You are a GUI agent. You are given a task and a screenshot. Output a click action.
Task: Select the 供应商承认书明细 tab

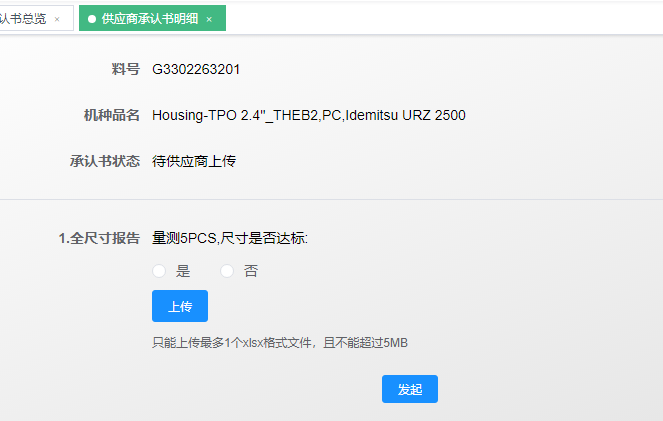pyautogui.click(x=149, y=19)
